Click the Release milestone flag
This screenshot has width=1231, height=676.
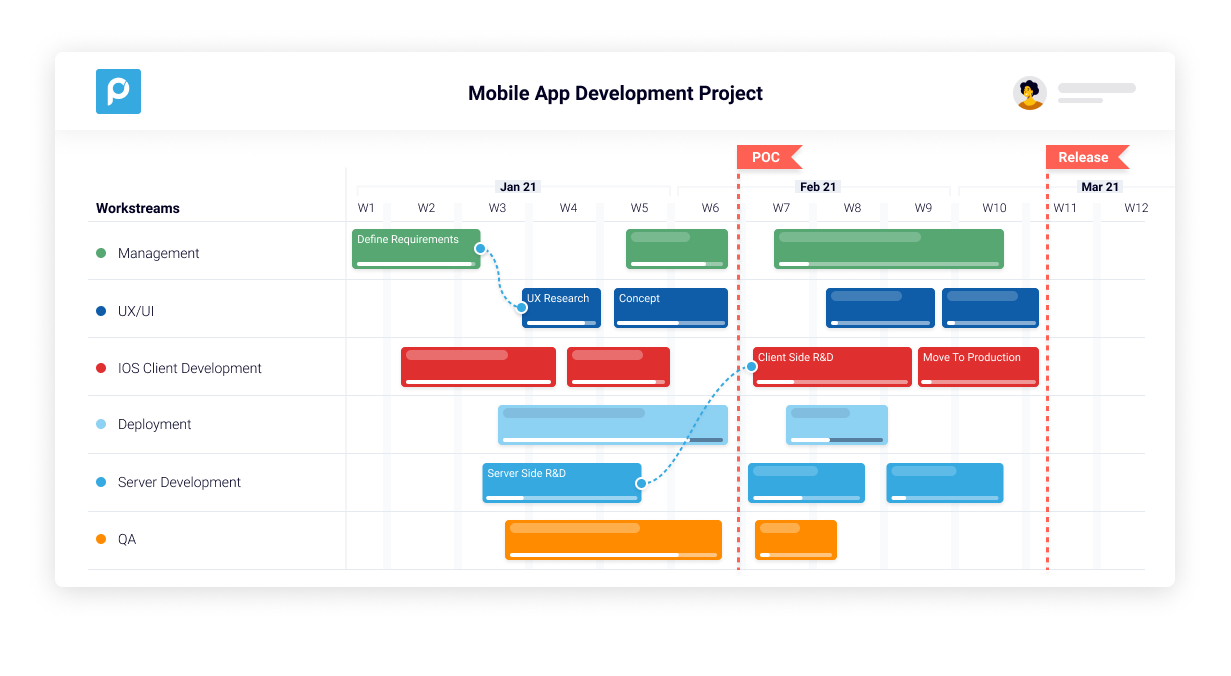[1087, 157]
